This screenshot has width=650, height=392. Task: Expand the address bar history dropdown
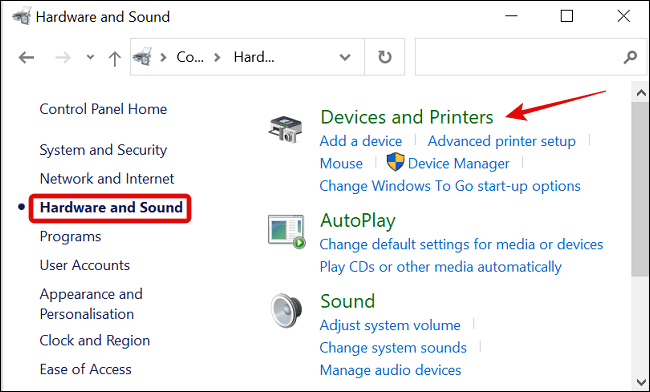pyautogui.click(x=345, y=57)
